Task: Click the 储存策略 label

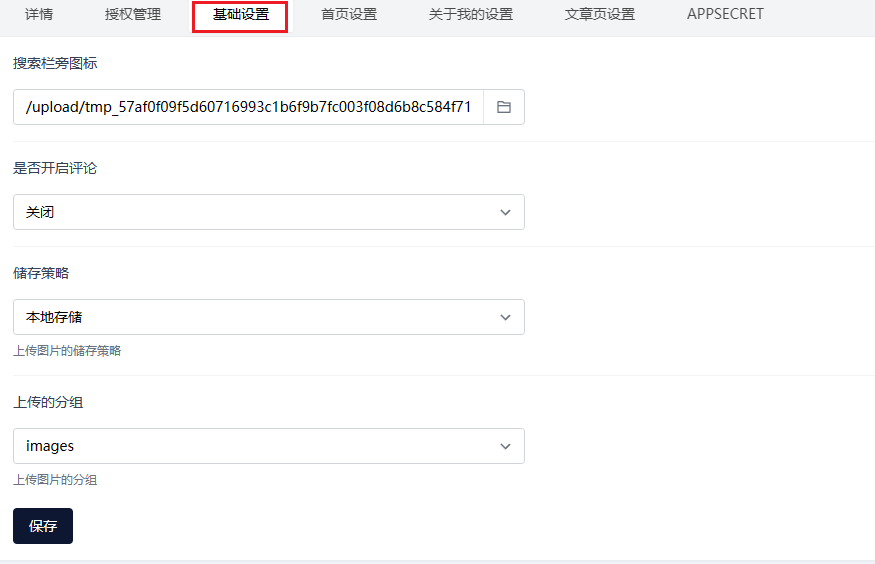Action: point(41,273)
